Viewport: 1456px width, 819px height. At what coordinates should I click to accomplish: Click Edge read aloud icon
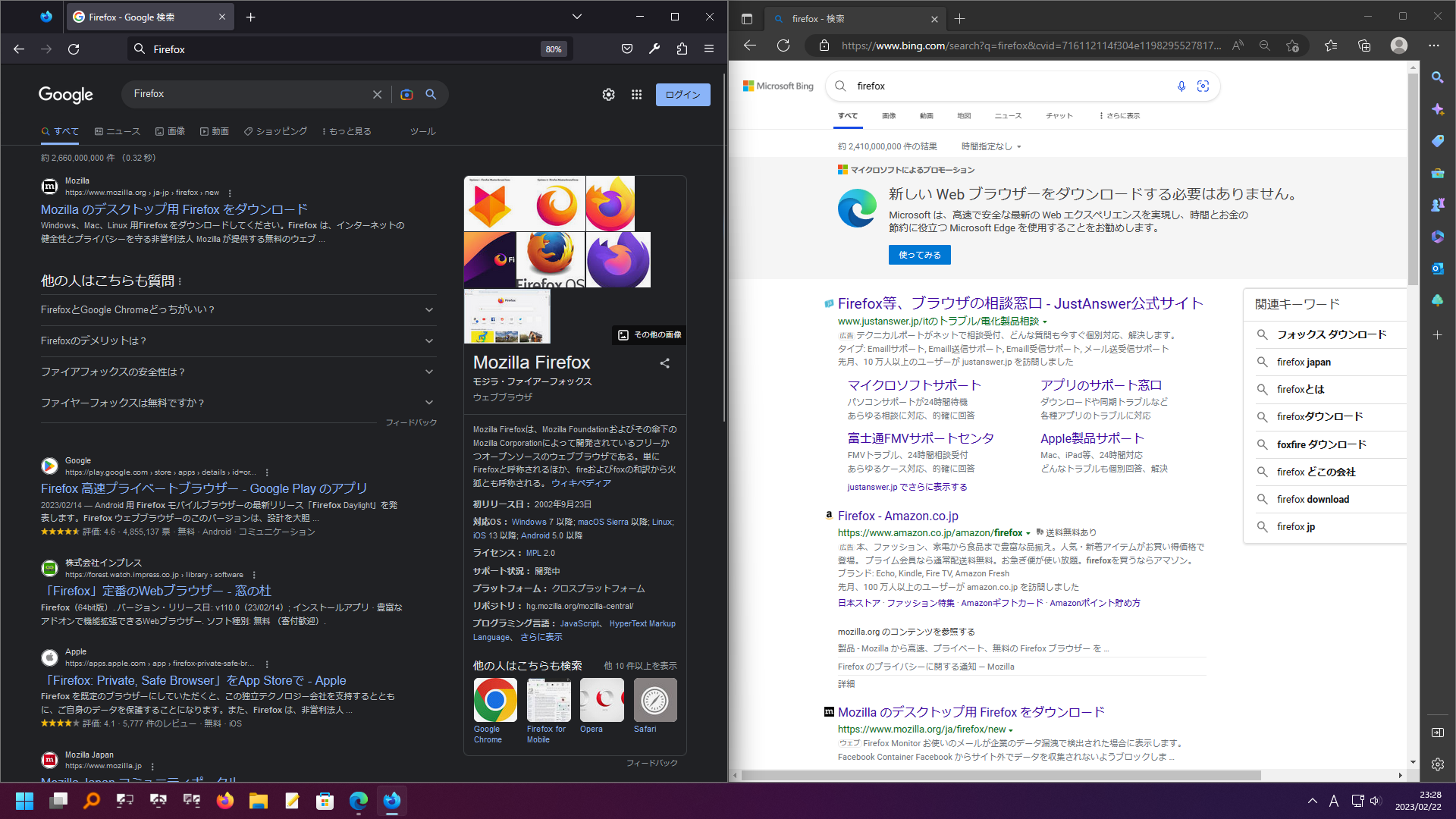1238,45
